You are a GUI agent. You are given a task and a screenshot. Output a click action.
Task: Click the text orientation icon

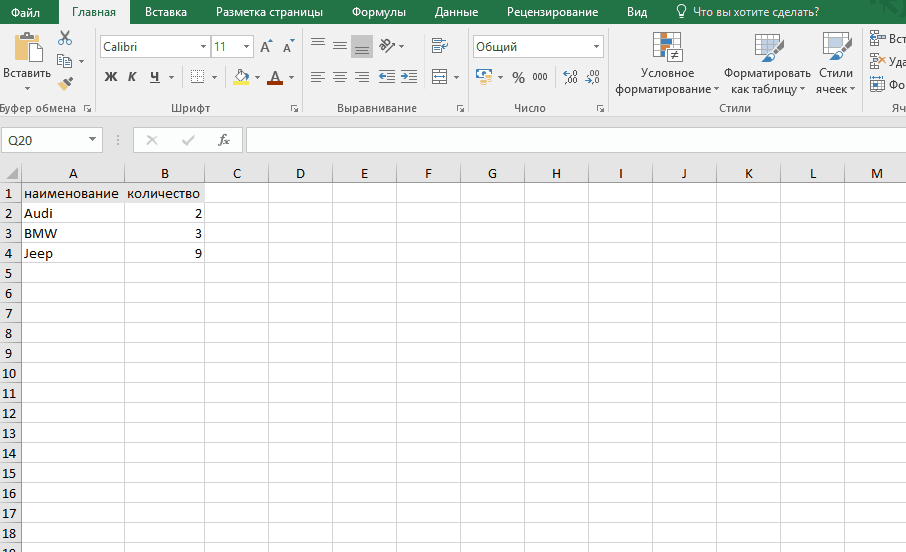[x=387, y=46]
